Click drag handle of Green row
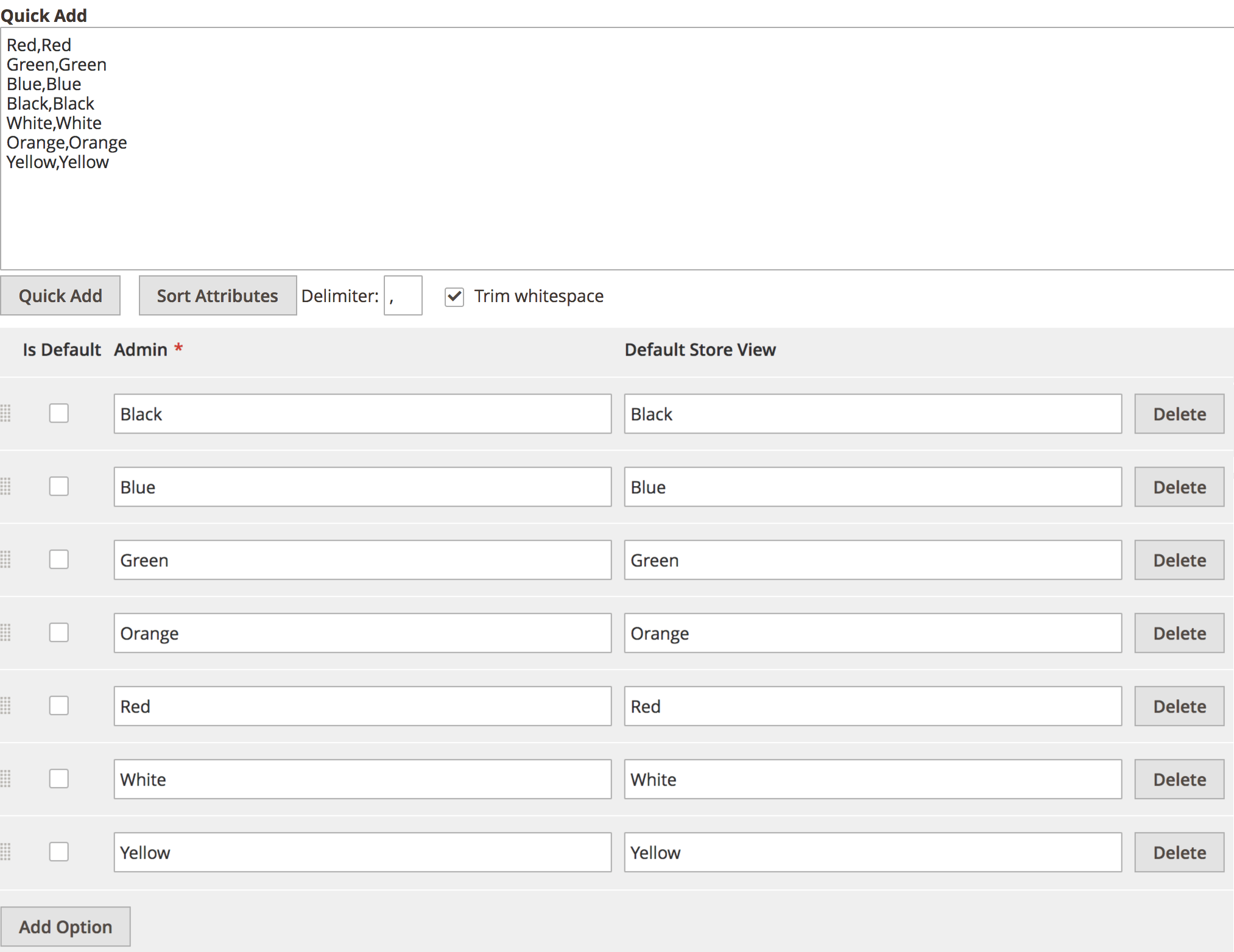The image size is (1234, 952). (x=5, y=560)
